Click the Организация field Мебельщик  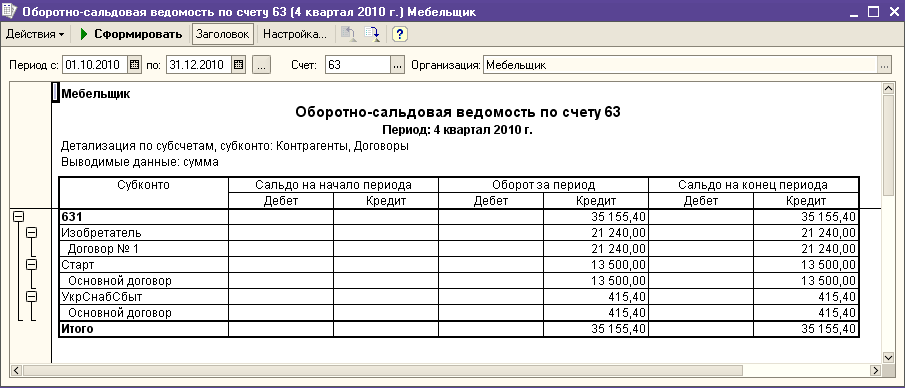tap(680, 65)
